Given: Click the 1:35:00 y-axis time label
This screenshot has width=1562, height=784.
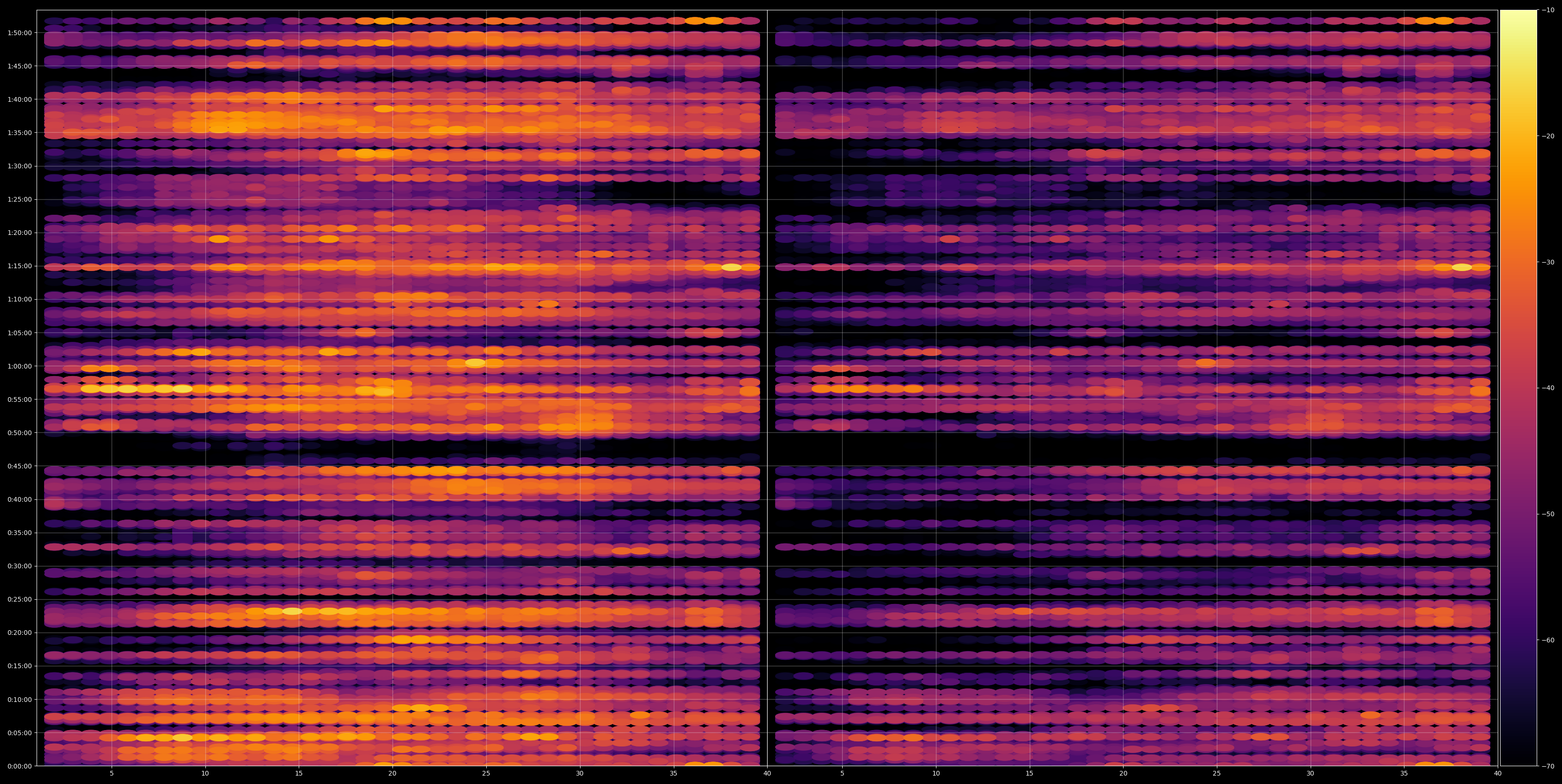Looking at the screenshot, I should tap(20, 132).
